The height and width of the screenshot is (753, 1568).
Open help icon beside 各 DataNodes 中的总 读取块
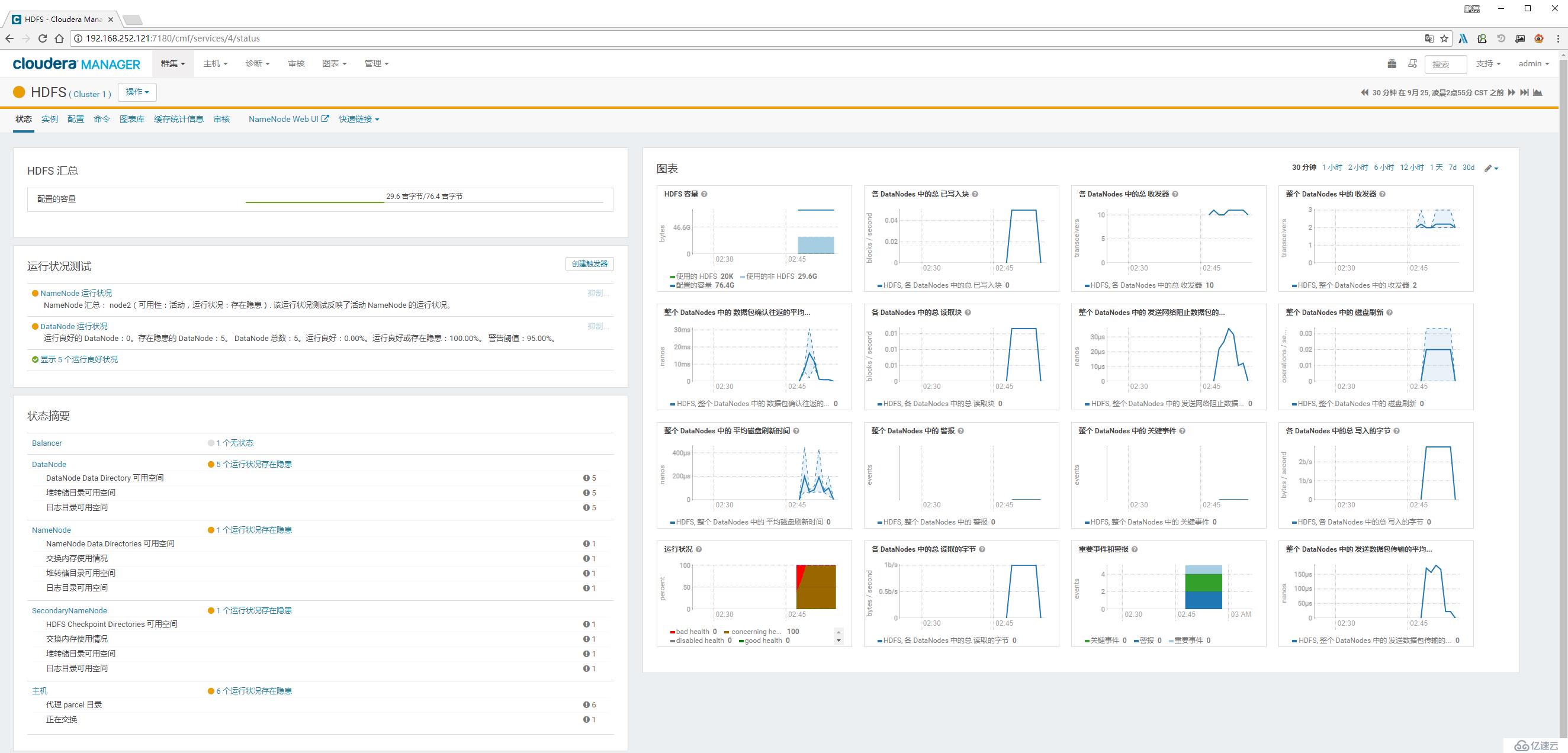(968, 313)
